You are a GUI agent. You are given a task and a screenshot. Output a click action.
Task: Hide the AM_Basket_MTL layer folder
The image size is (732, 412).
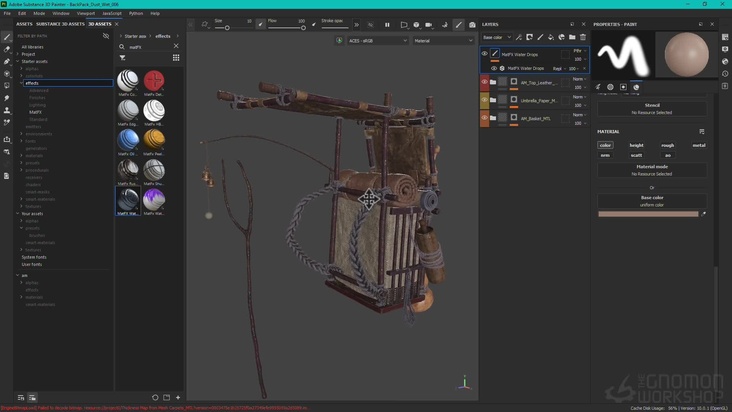pyautogui.click(x=484, y=118)
